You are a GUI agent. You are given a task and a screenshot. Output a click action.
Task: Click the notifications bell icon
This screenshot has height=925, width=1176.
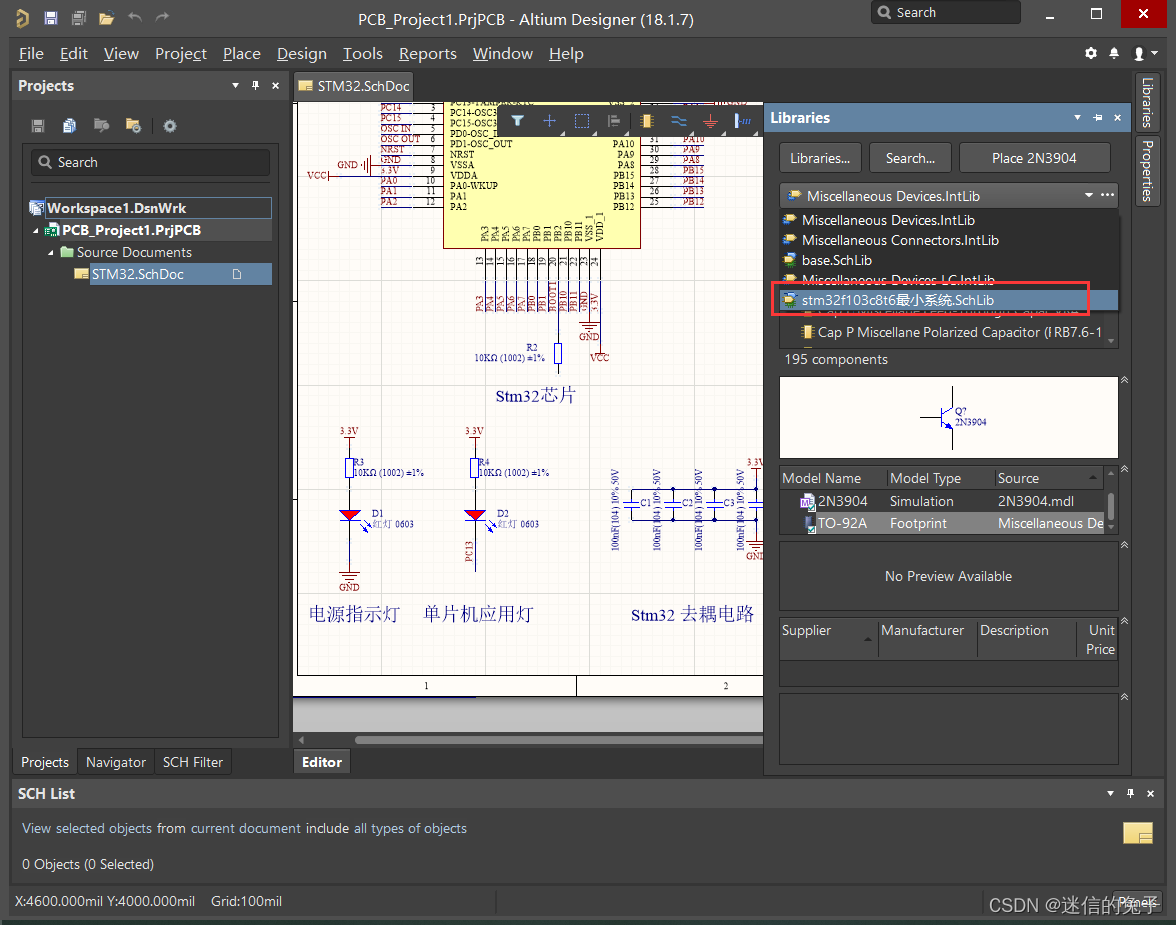click(x=1114, y=53)
